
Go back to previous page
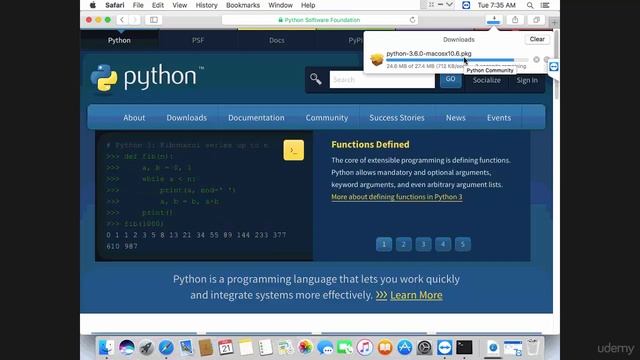click(x=122, y=20)
